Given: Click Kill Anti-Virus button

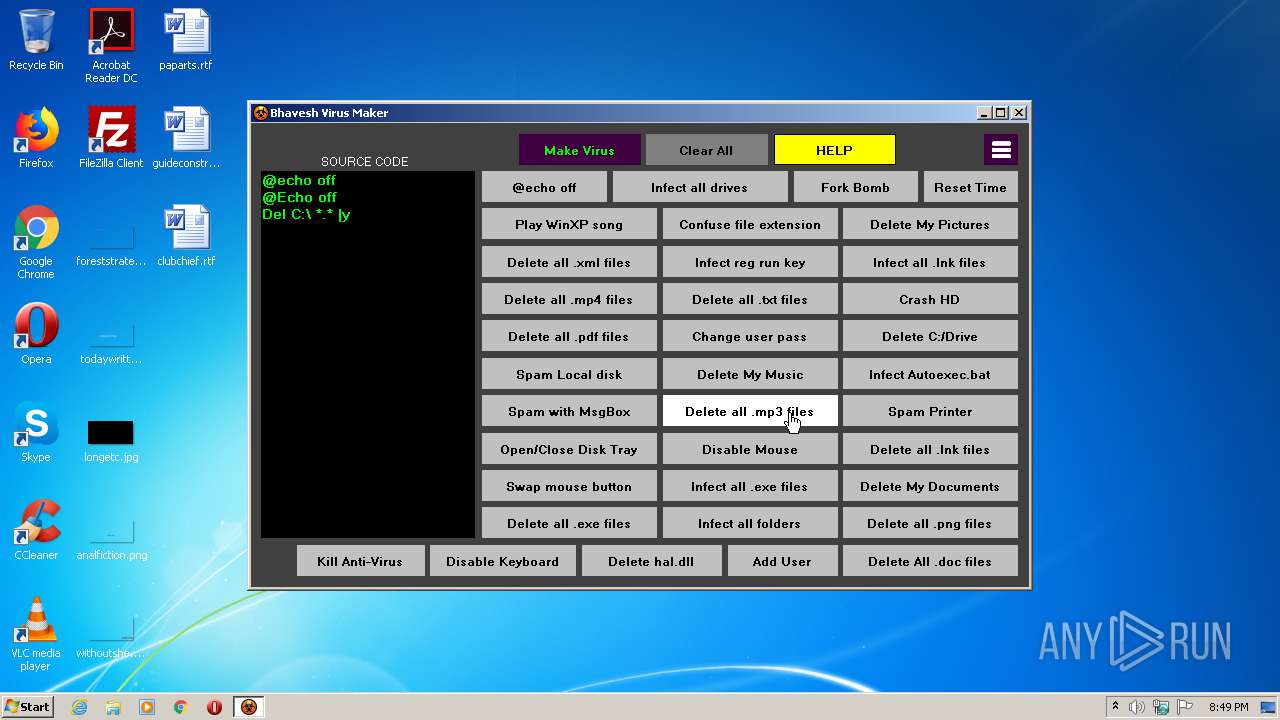Looking at the screenshot, I should pos(360,561).
